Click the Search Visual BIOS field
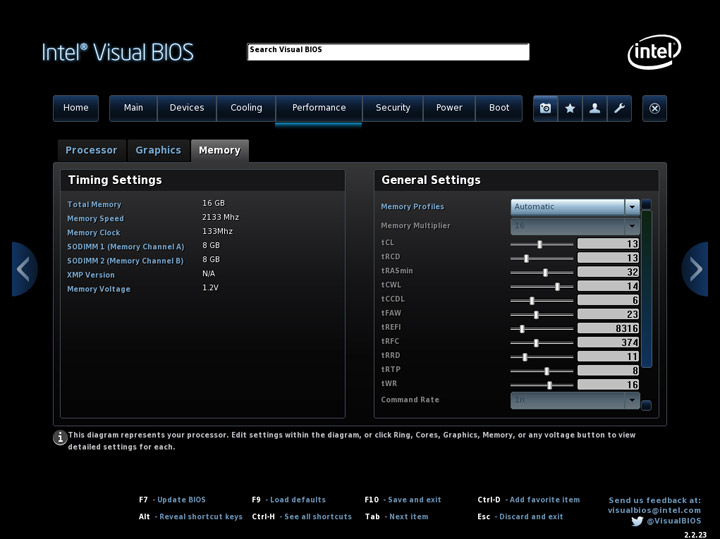The width and height of the screenshot is (720, 539). [x=388, y=52]
